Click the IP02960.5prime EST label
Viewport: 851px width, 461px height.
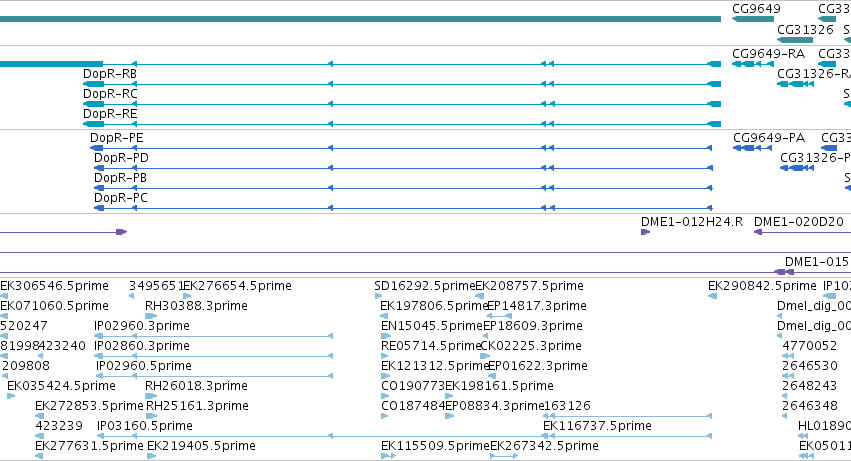144,367
